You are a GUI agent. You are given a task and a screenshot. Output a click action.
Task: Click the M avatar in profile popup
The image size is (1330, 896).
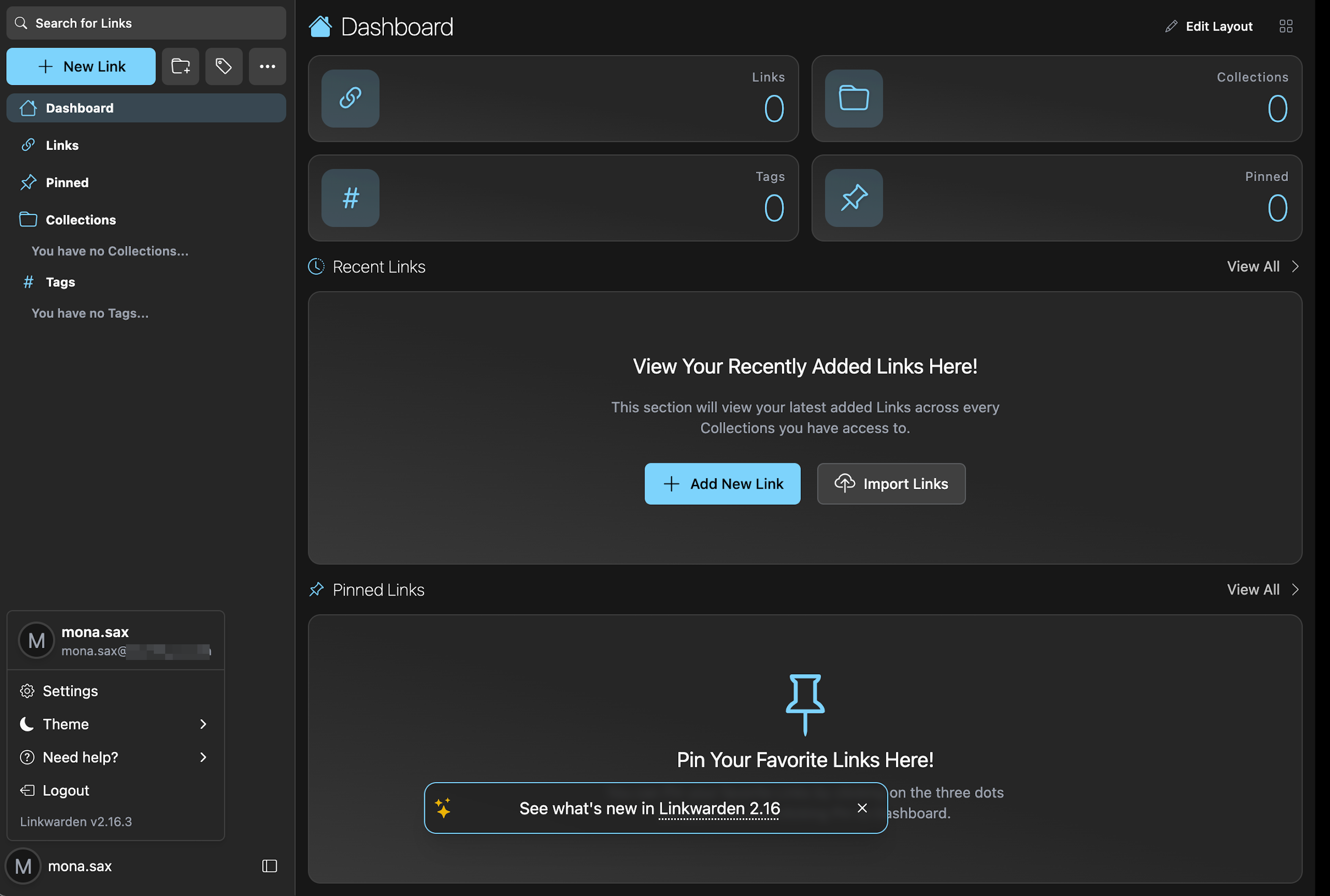point(36,640)
